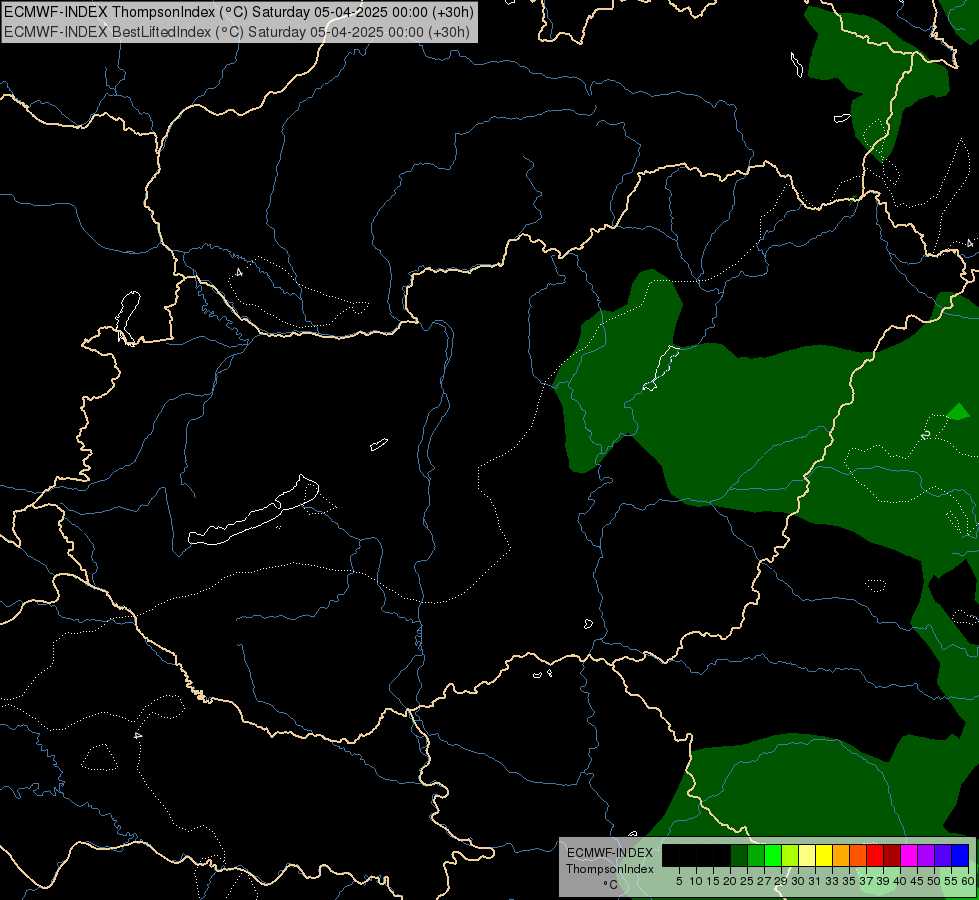Image resolution: width=979 pixels, height=900 pixels.
Task: Click the ECMWF-INDEX legend title
Action: point(610,853)
